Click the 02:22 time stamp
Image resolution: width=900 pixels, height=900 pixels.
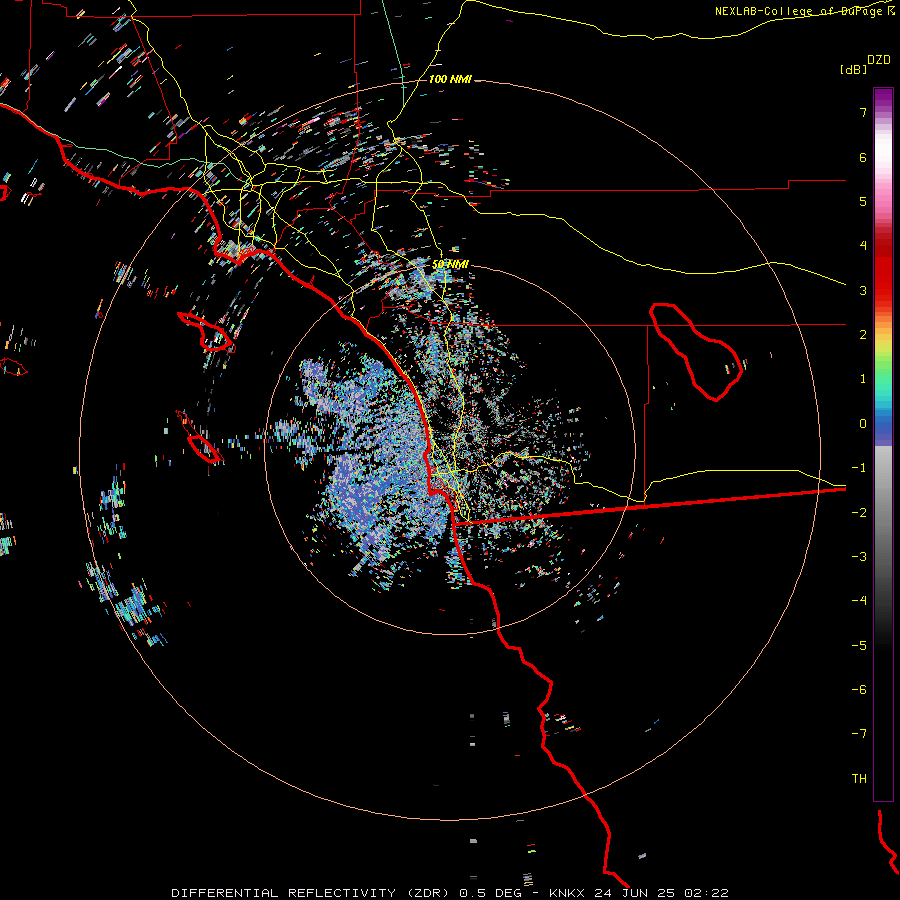[707, 893]
